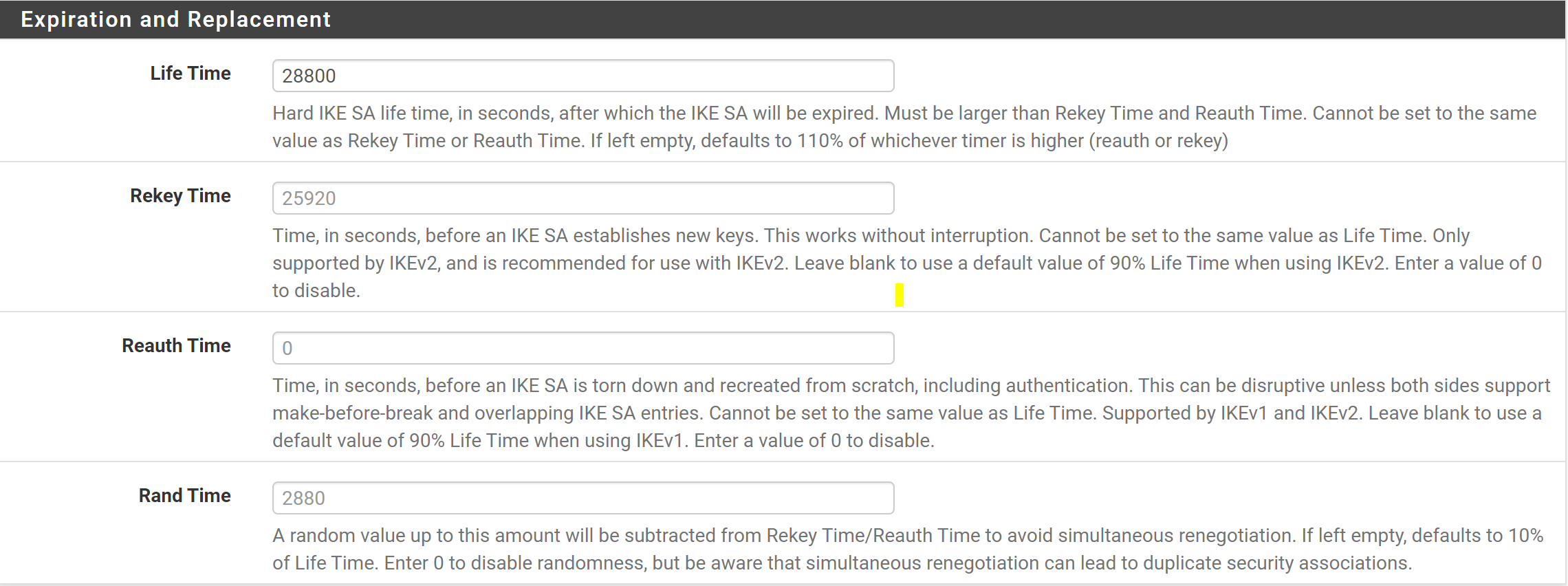1568x586 pixels.
Task: Click the line starting "Time, in seconds, before an IKE SA establishes"
Action: pyautogui.click(x=871, y=236)
